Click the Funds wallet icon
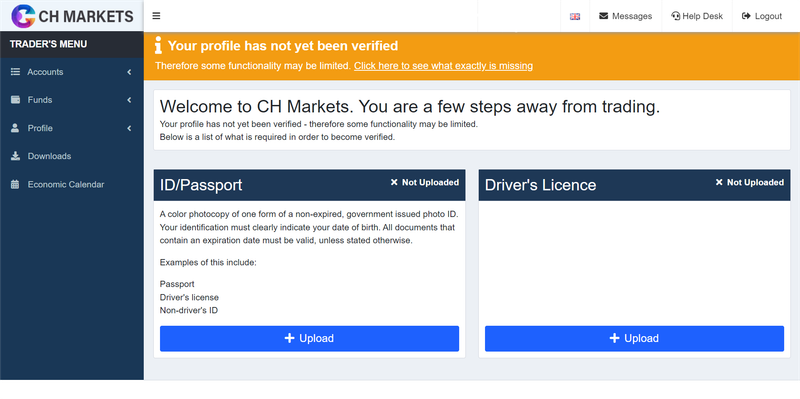800x399 pixels. pos(15,100)
